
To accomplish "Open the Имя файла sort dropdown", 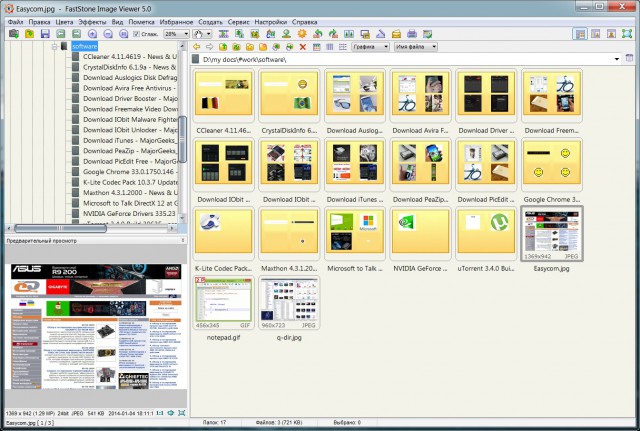I will (x=416, y=47).
